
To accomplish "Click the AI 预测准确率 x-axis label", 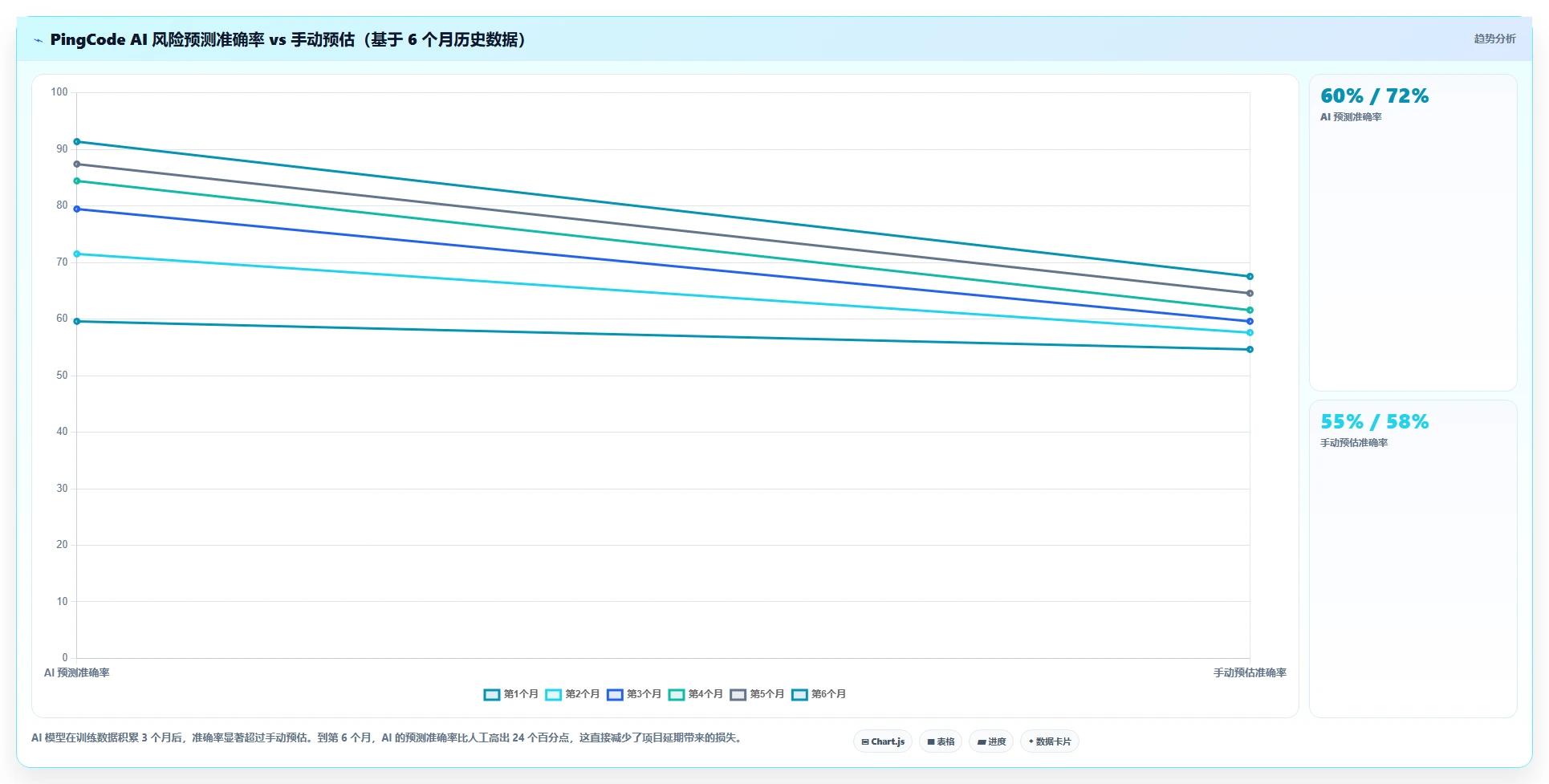I will coord(76,673).
